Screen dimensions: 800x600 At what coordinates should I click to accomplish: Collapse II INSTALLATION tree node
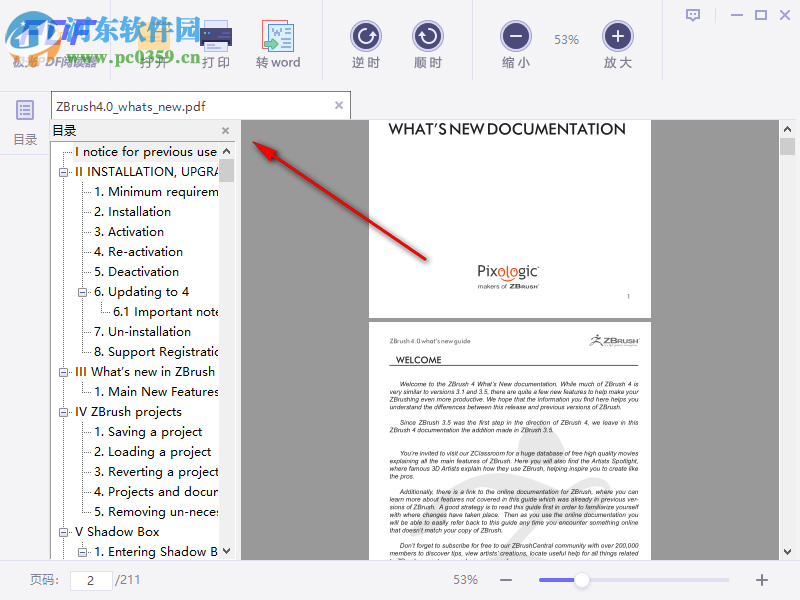(x=63, y=172)
